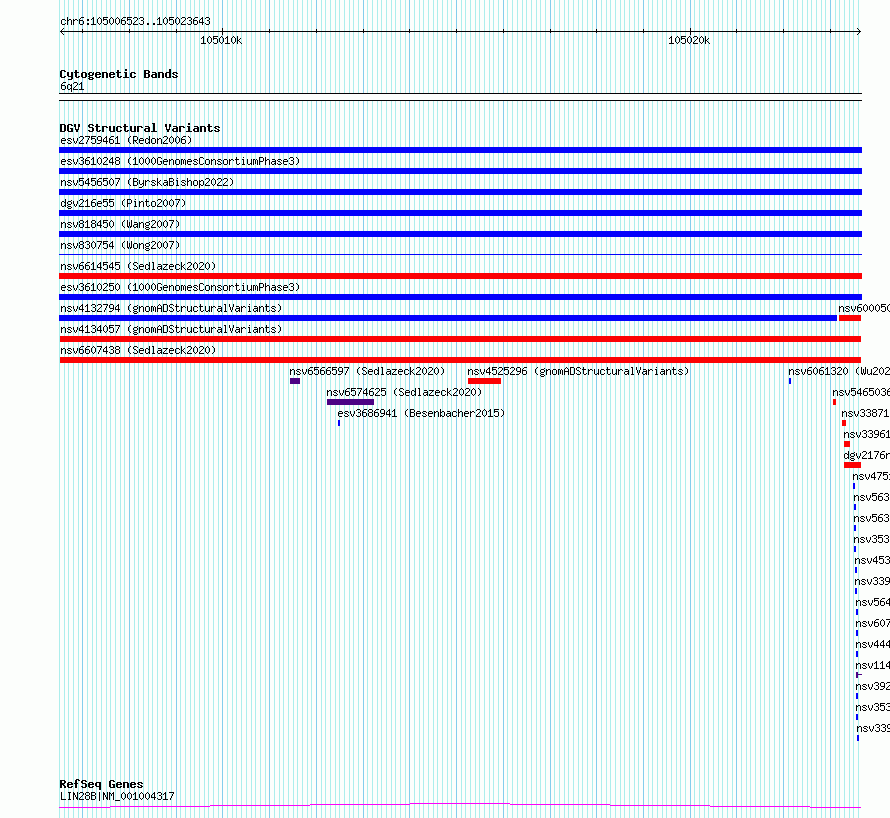The height and width of the screenshot is (818, 890).
Task: Click the blue bar under esv3610248
Action: [460, 171]
